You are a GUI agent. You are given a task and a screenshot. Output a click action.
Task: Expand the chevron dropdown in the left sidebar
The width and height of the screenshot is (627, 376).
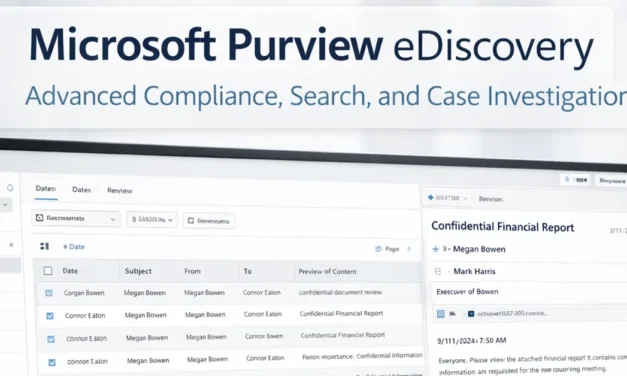click(5, 205)
